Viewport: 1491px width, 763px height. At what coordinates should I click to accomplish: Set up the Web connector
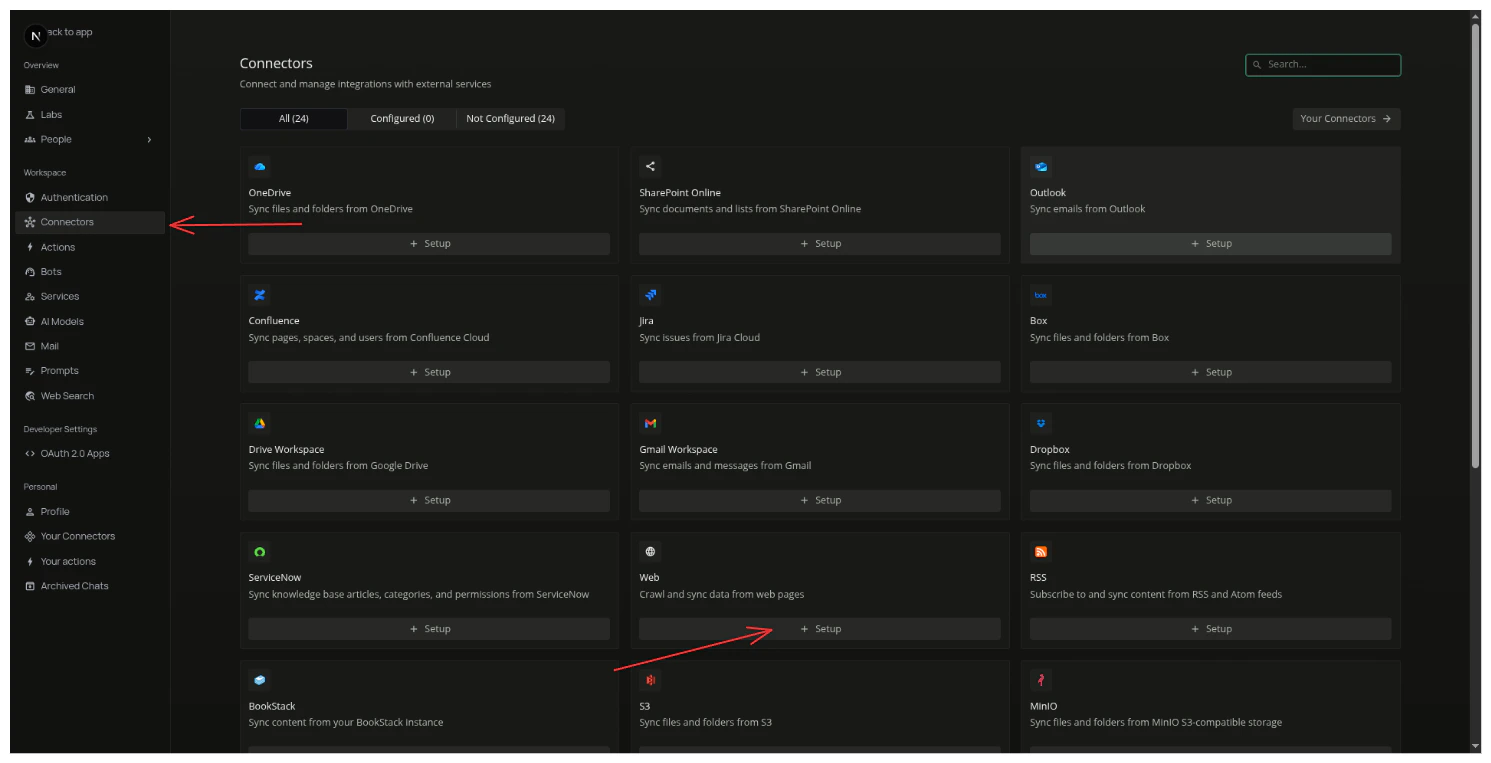[x=820, y=629]
